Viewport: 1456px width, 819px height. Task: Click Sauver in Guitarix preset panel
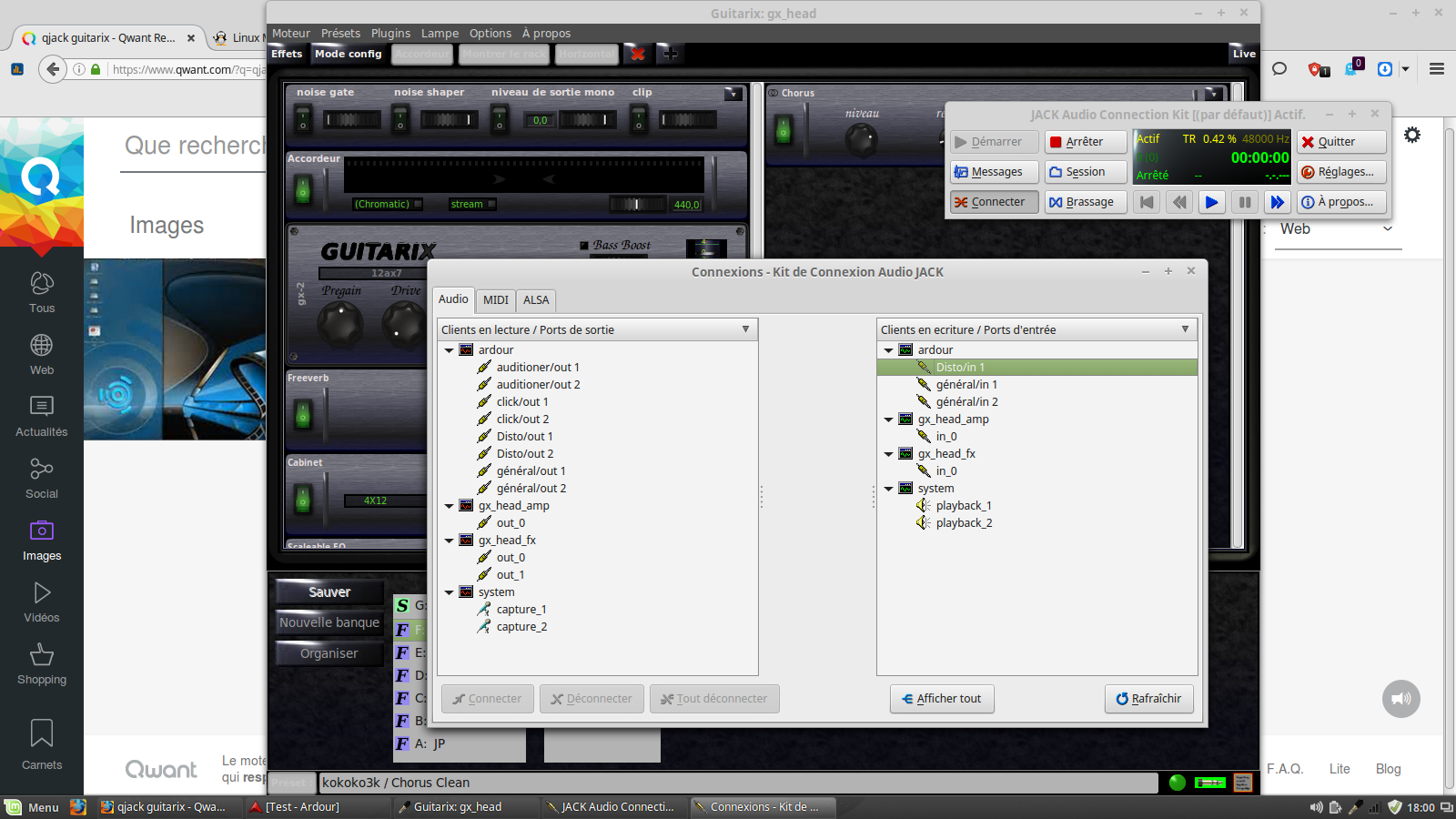coord(329,592)
